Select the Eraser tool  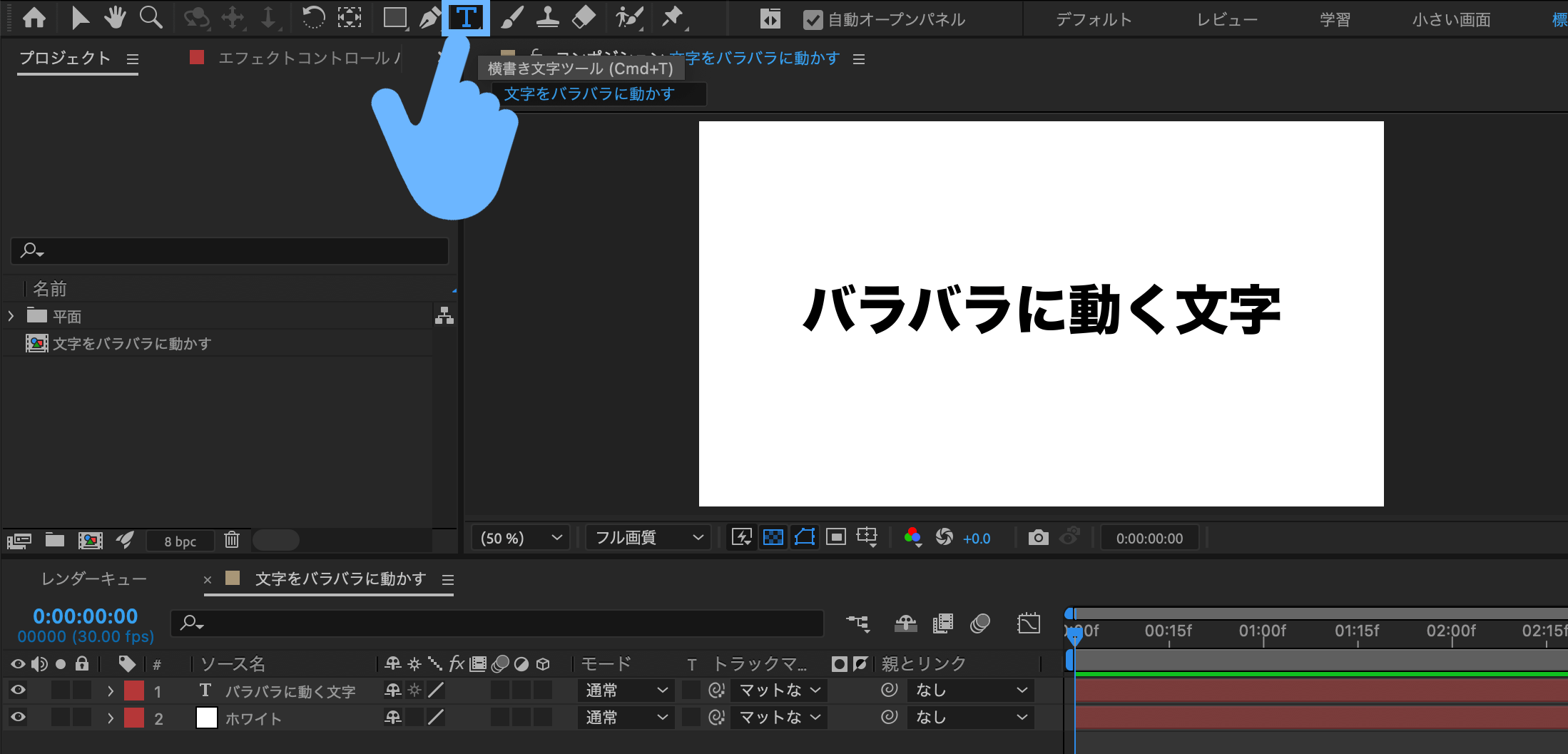point(584,18)
